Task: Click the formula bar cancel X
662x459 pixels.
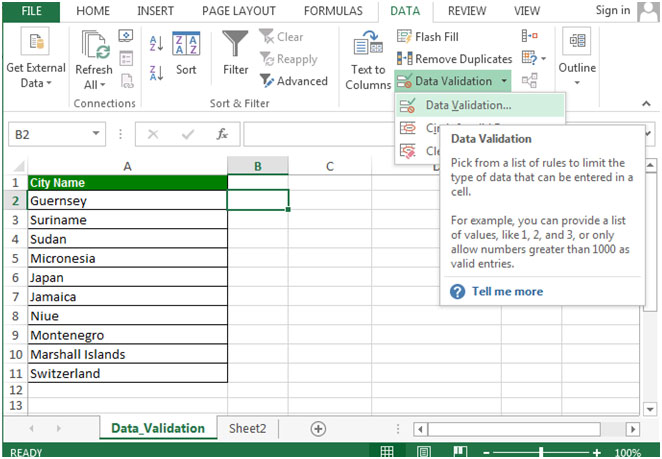Action: (153, 135)
